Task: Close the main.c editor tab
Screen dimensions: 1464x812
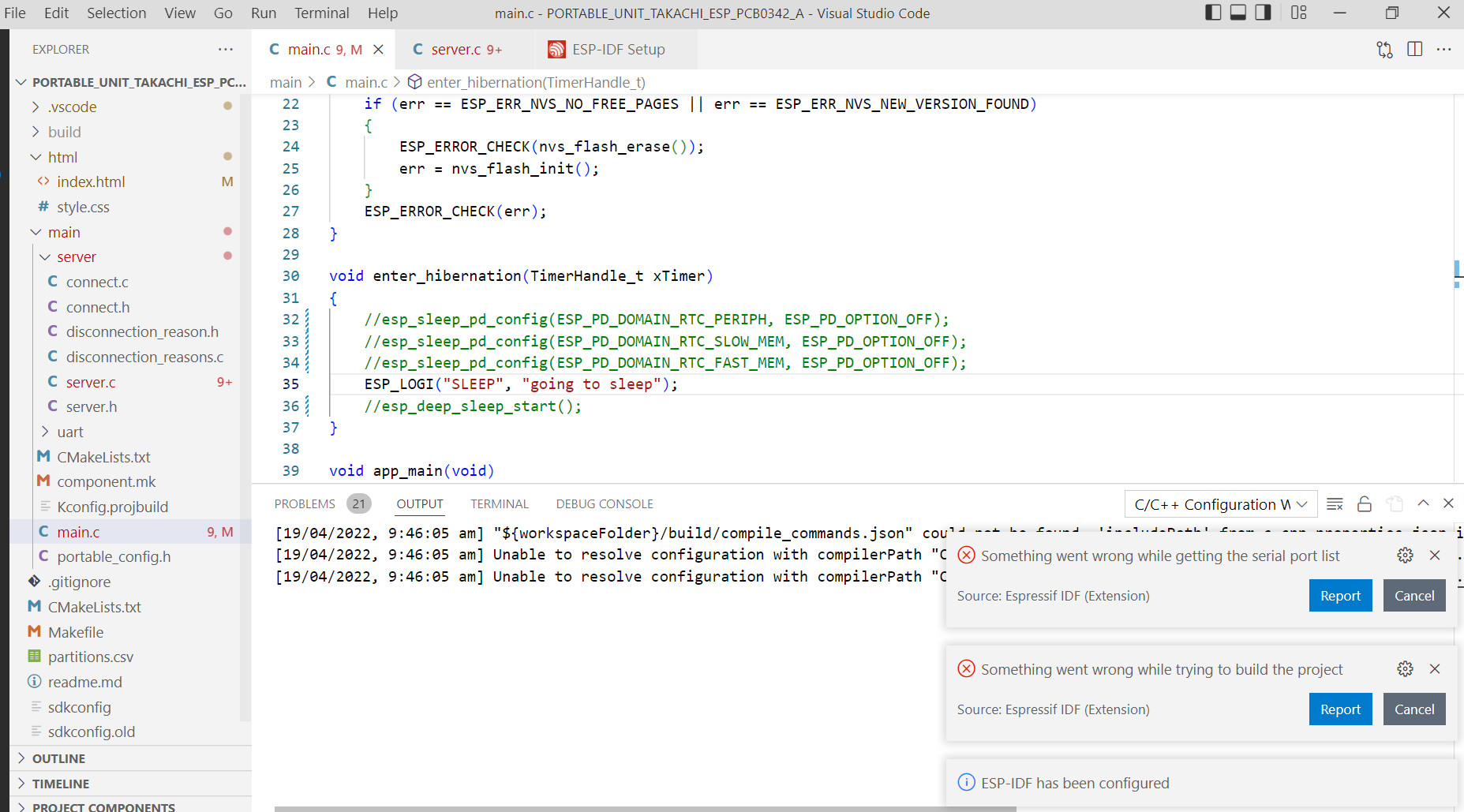Action: 378,49
